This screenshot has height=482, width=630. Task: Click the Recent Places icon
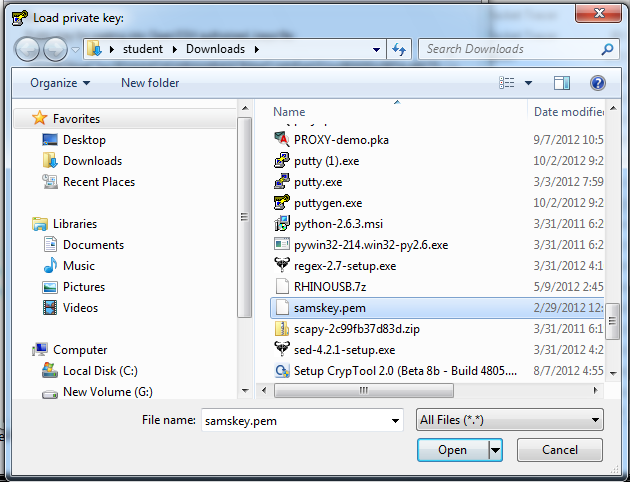coord(50,182)
